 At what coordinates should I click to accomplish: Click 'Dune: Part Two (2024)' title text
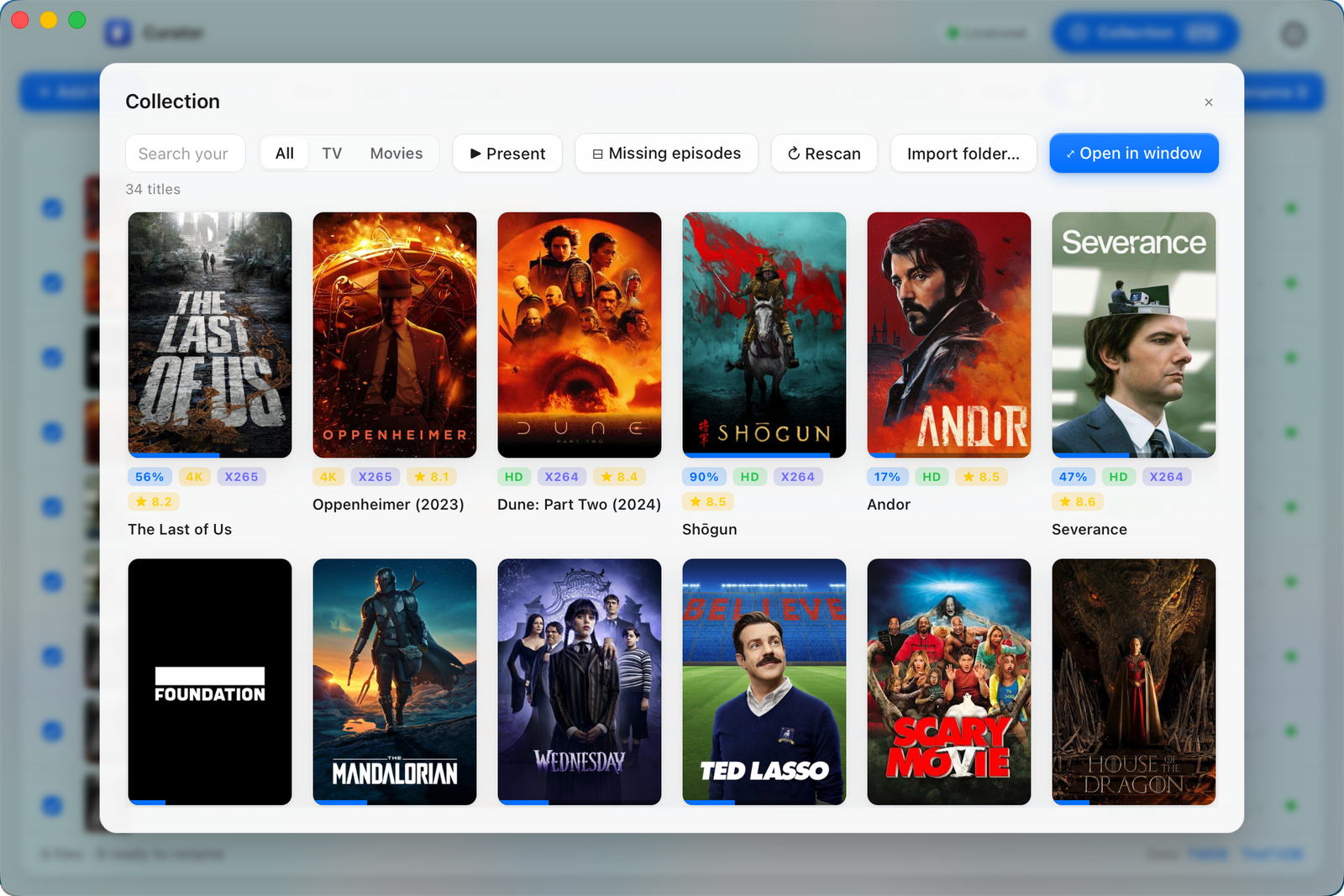pyautogui.click(x=579, y=505)
